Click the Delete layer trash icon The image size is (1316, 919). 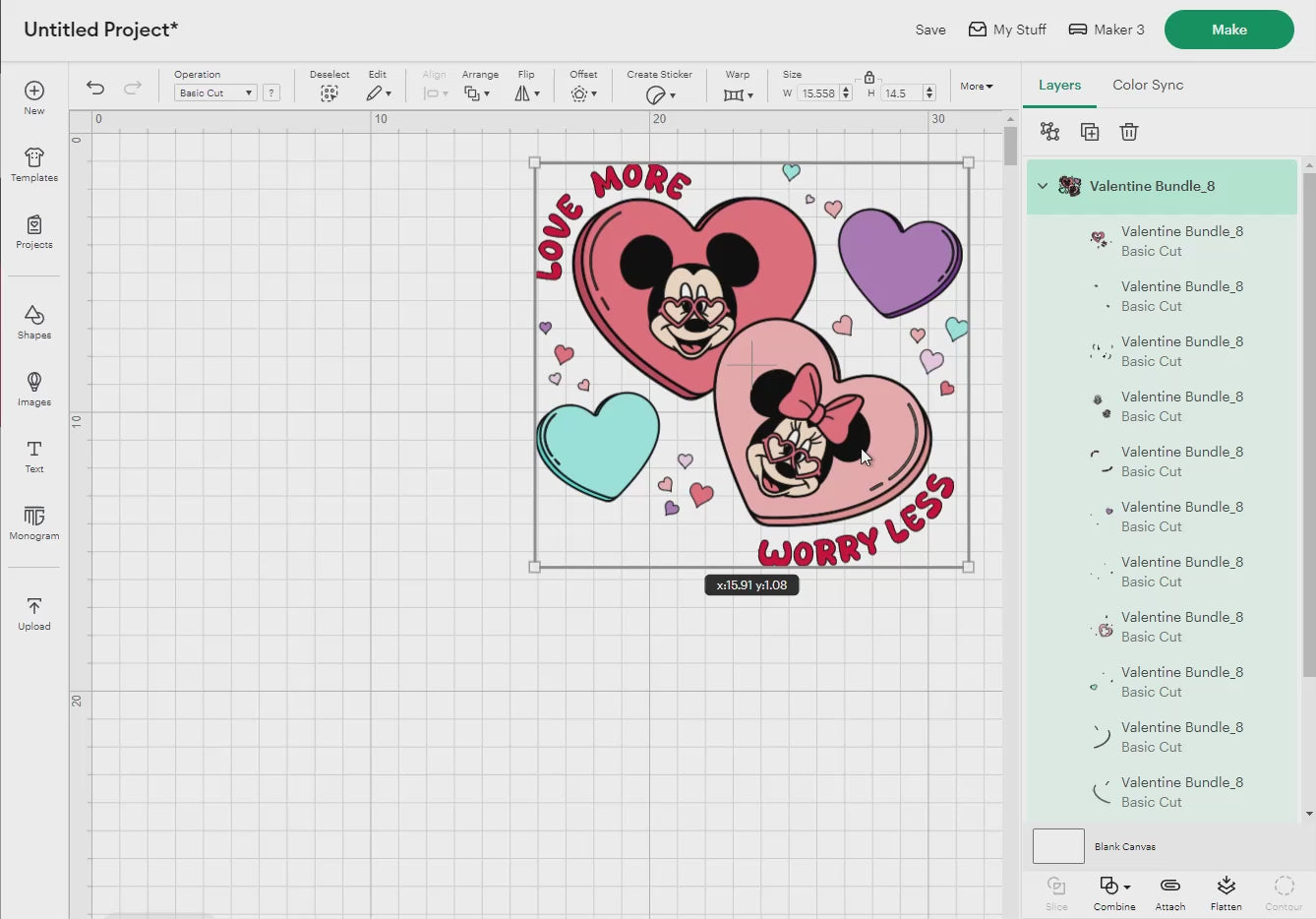1129,132
